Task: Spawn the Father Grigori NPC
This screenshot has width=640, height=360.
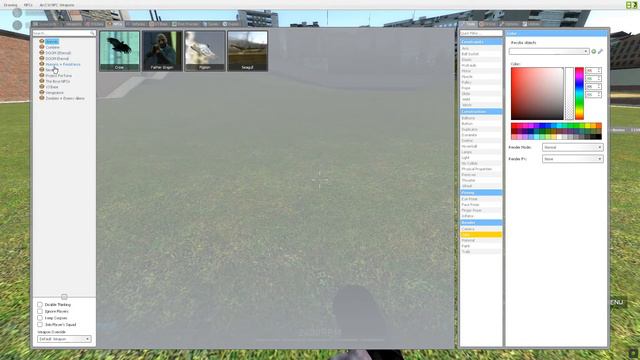Action: tap(162, 51)
